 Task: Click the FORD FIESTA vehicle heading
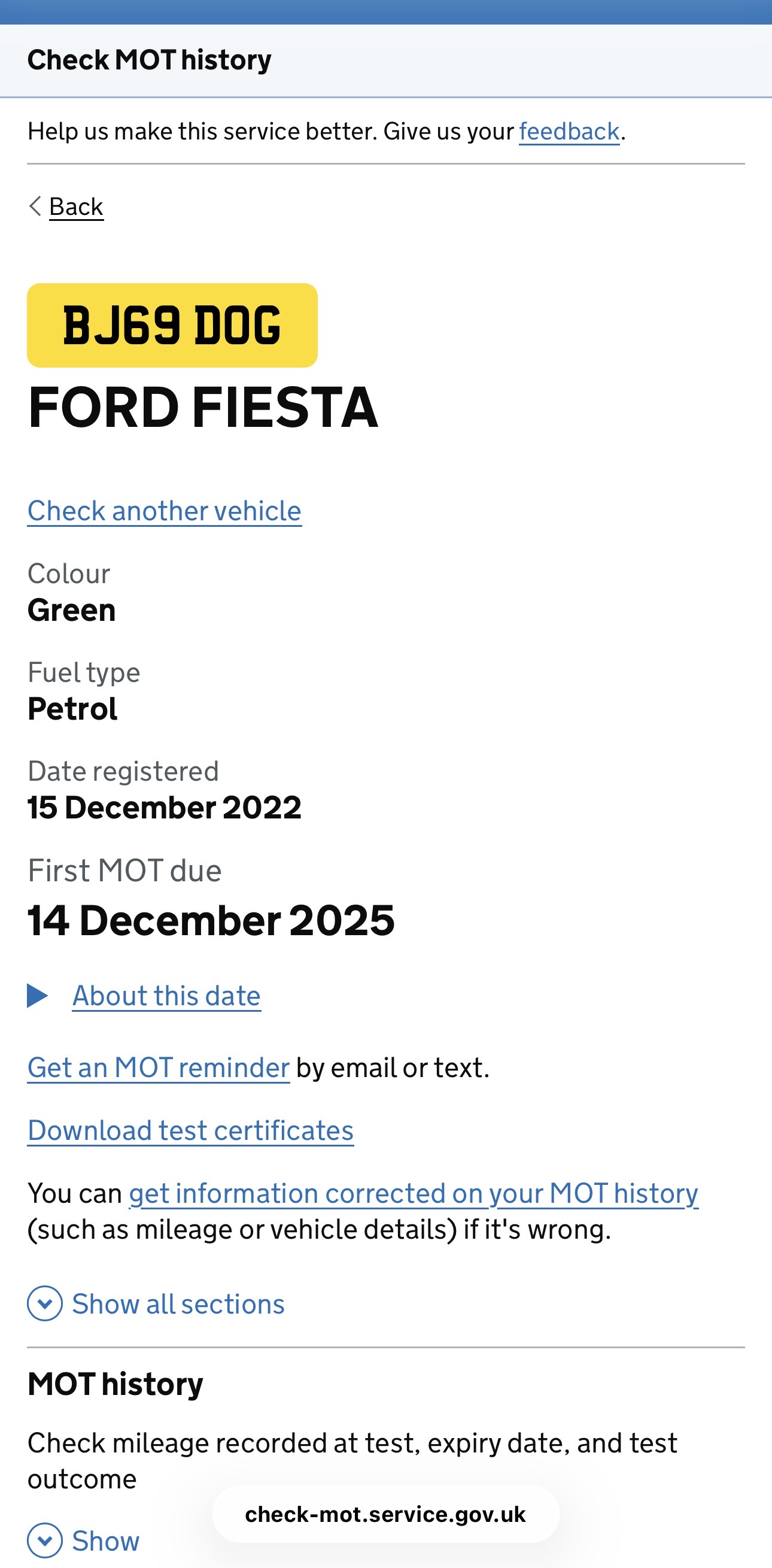pyautogui.click(x=203, y=408)
